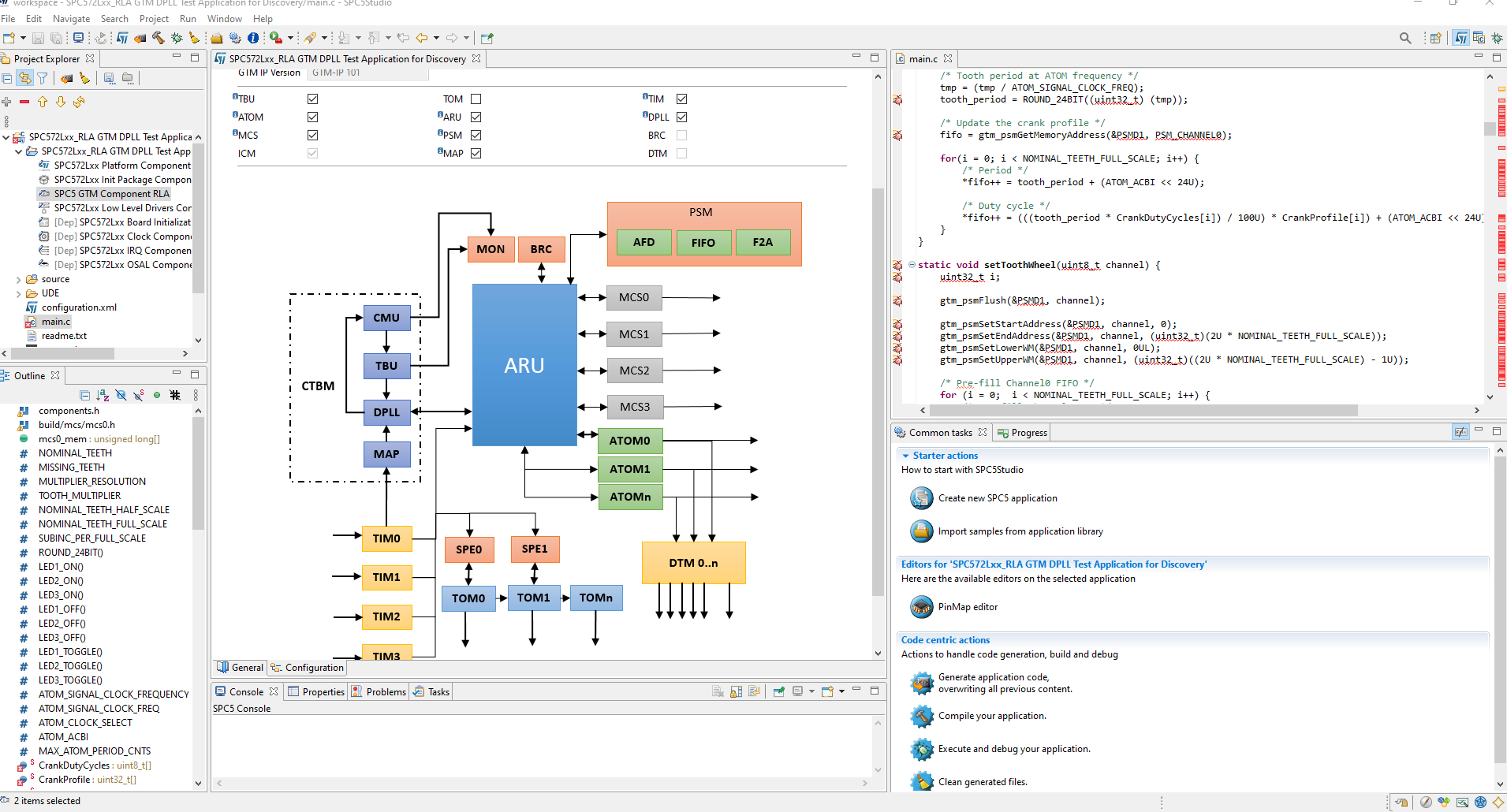Viewport: 1507px width, 812px height.
Task: Enable the TOM checkbox
Action: (x=476, y=99)
